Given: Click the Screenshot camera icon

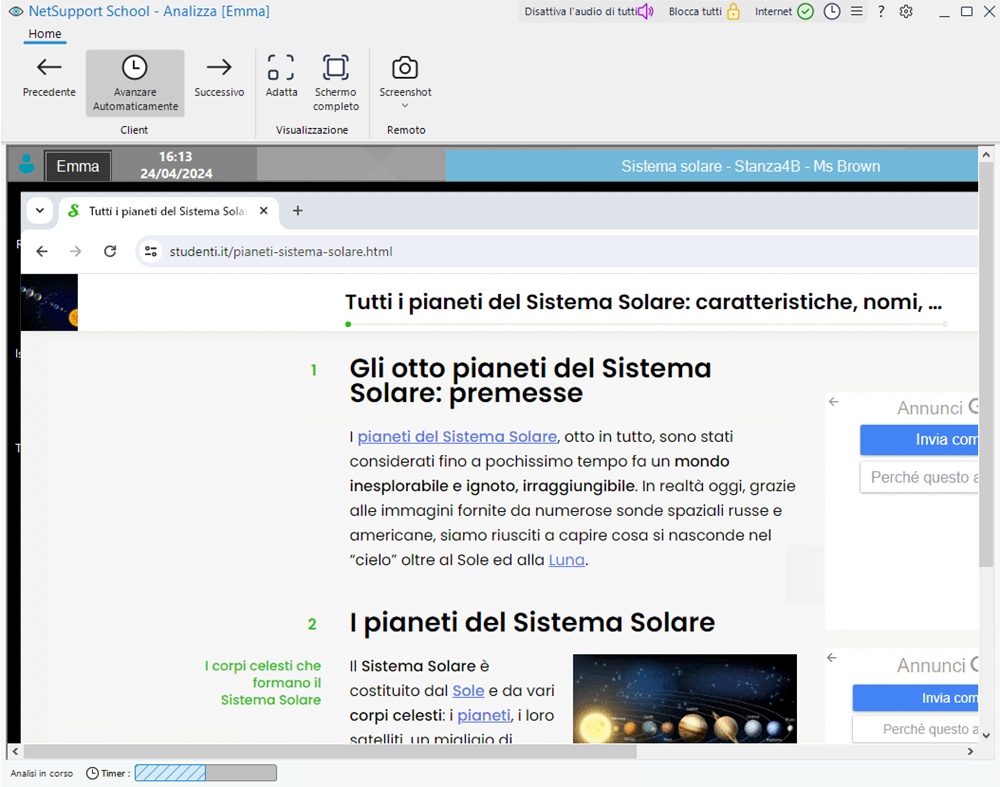Looking at the screenshot, I should click(x=405, y=68).
